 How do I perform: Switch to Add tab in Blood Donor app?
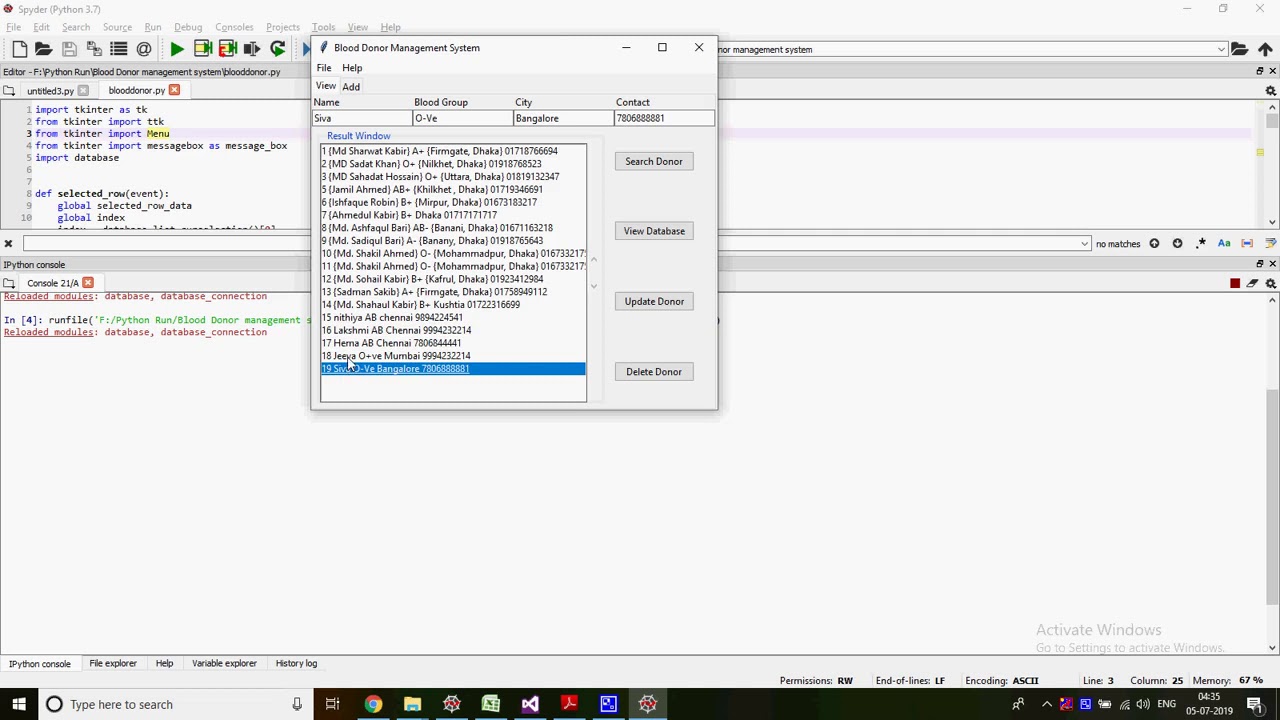pyautogui.click(x=351, y=87)
